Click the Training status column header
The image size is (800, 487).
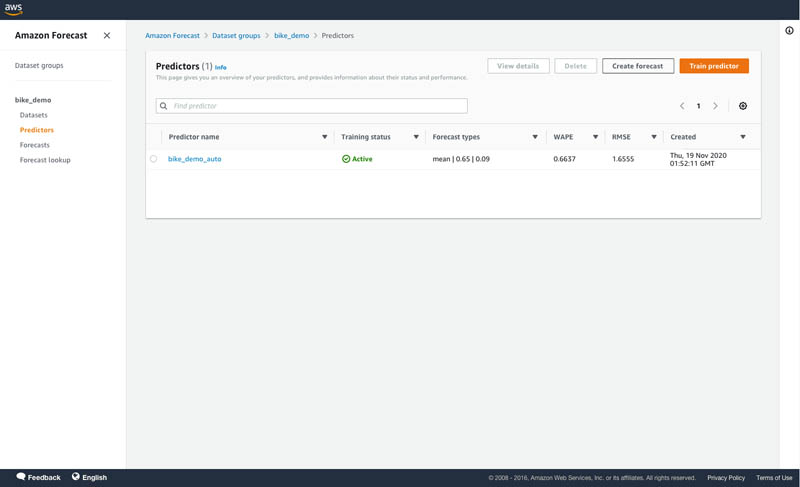click(x=366, y=137)
